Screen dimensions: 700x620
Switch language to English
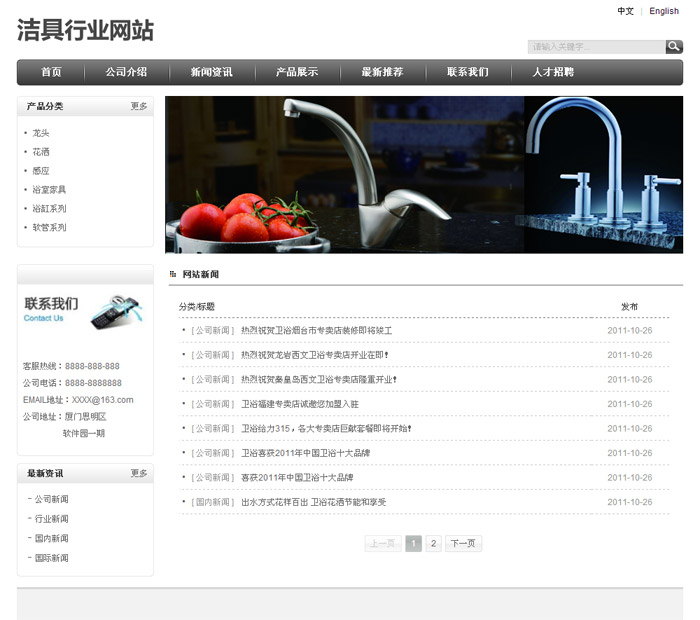tap(664, 11)
